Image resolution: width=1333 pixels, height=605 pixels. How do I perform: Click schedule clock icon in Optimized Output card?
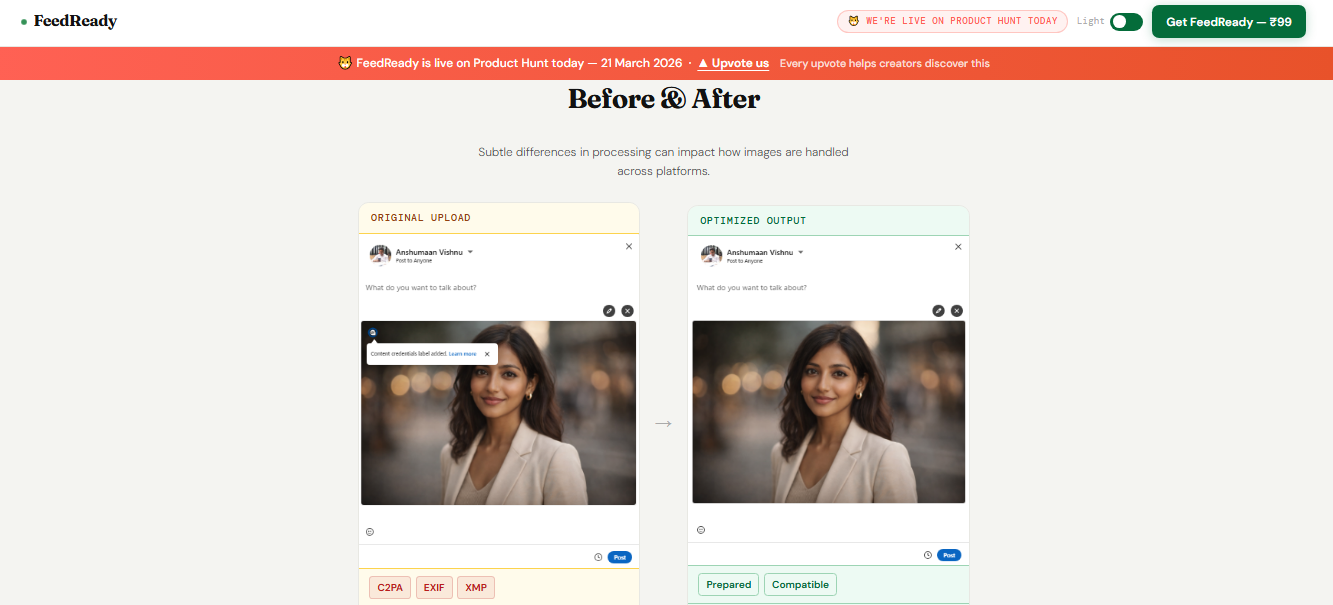click(x=927, y=555)
